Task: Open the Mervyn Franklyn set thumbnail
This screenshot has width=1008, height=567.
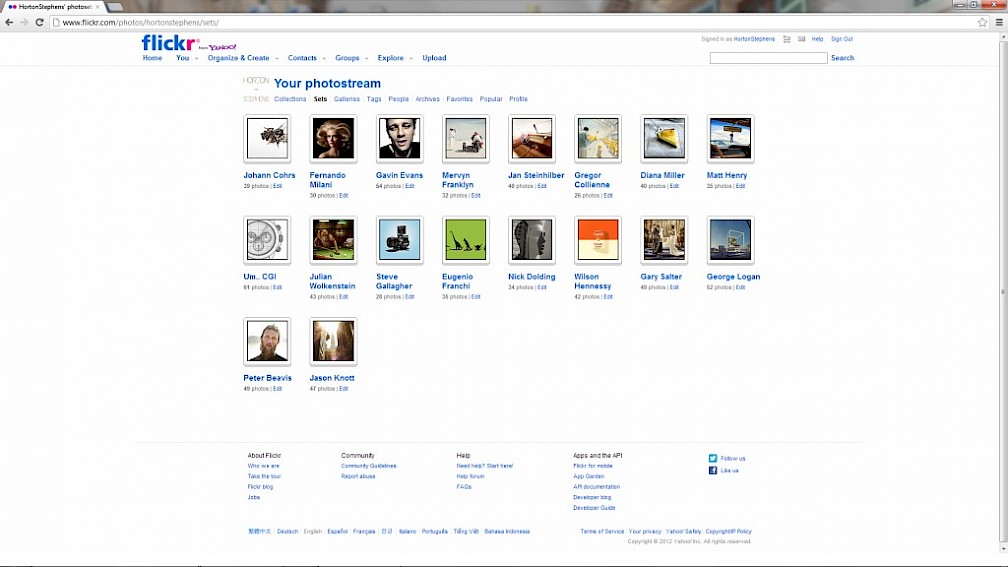Action: pyautogui.click(x=465, y=138)
